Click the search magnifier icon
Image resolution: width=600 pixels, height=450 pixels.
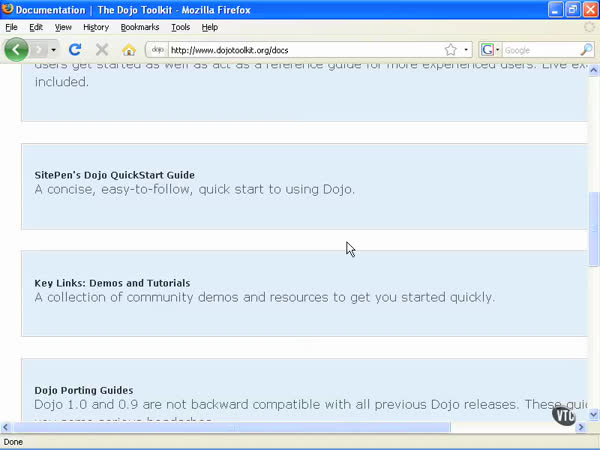587,49
